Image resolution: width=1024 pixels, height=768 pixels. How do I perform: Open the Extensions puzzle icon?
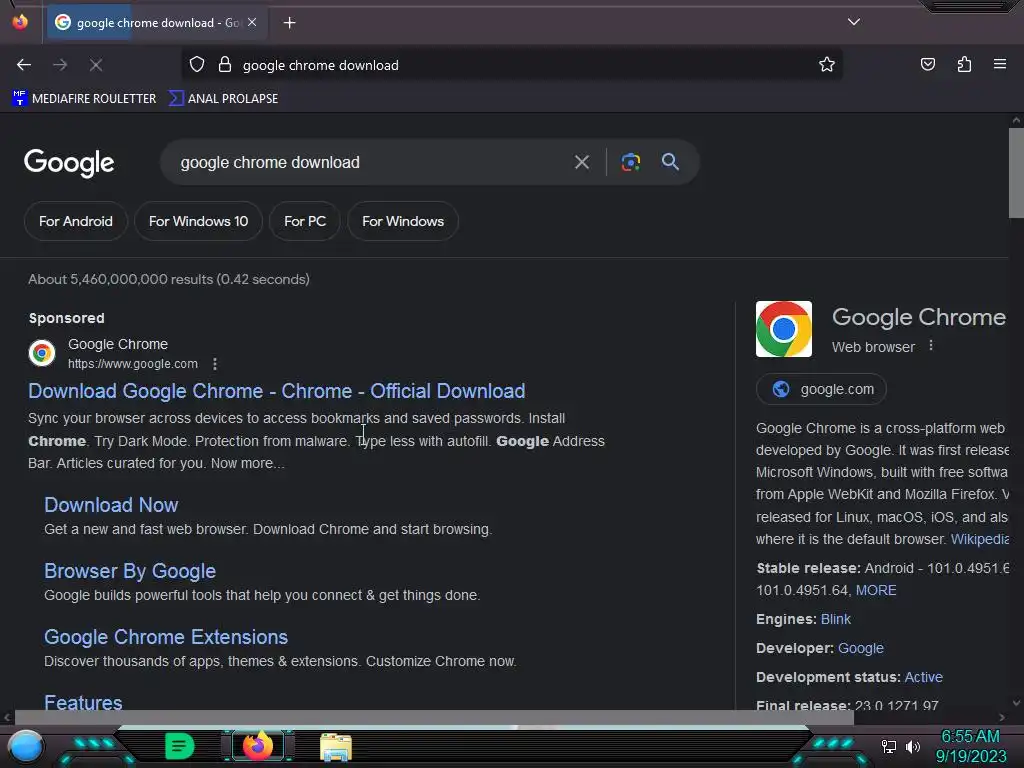point(964,64)
